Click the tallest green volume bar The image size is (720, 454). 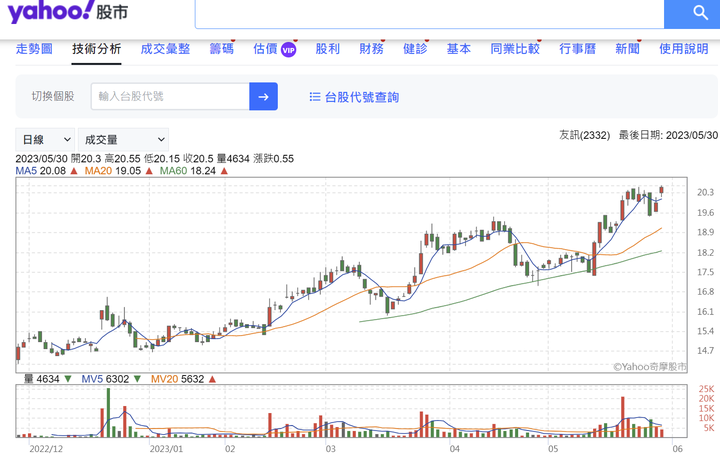[x=109, y=413]
